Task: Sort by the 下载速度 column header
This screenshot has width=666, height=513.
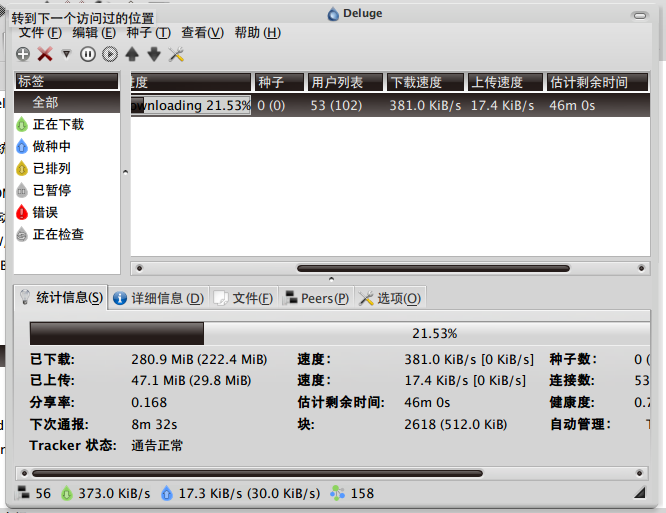Action: [425, 82]
